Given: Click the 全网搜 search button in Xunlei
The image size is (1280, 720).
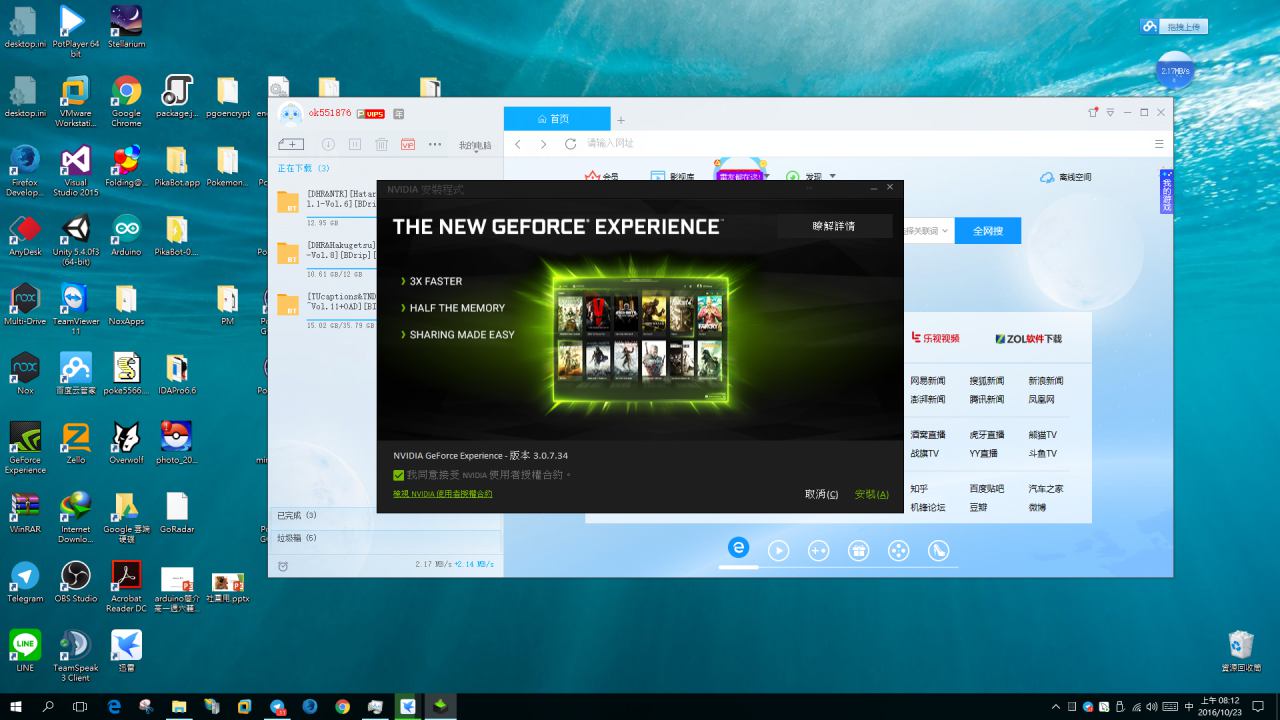Looking at the screenshot, I should [x=986, y=231].
